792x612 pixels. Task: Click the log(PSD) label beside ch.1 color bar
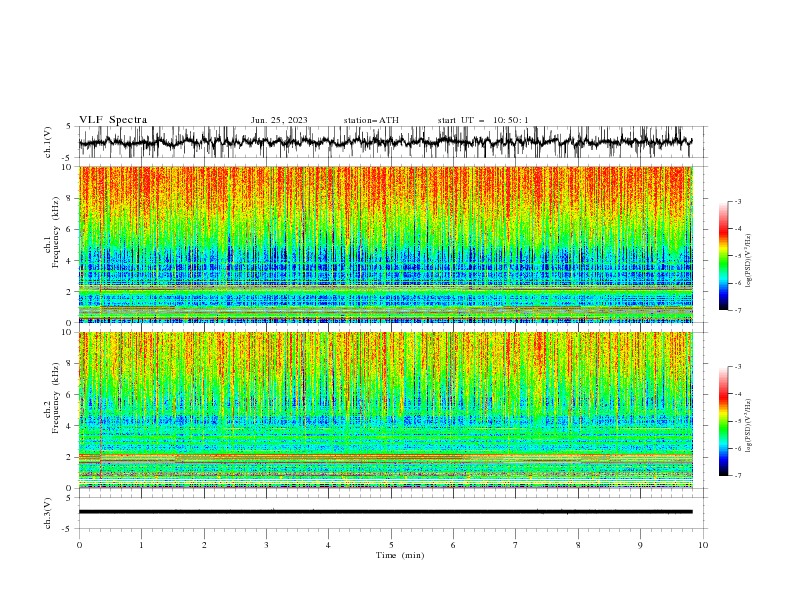point(749,261)
